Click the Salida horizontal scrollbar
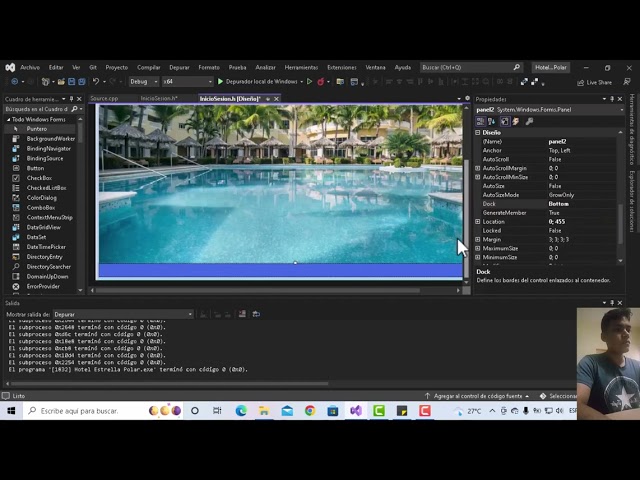The height and width of the screenshot is (480, 640). pyautogui.click(x=169, y=384)
